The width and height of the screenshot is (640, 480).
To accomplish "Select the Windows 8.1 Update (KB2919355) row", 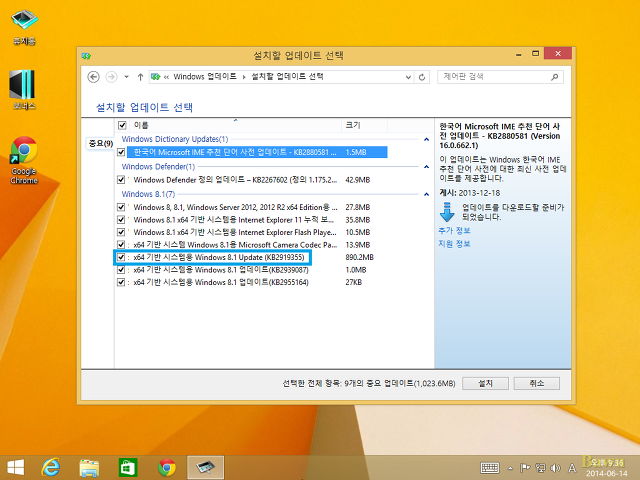I will 257,257.
